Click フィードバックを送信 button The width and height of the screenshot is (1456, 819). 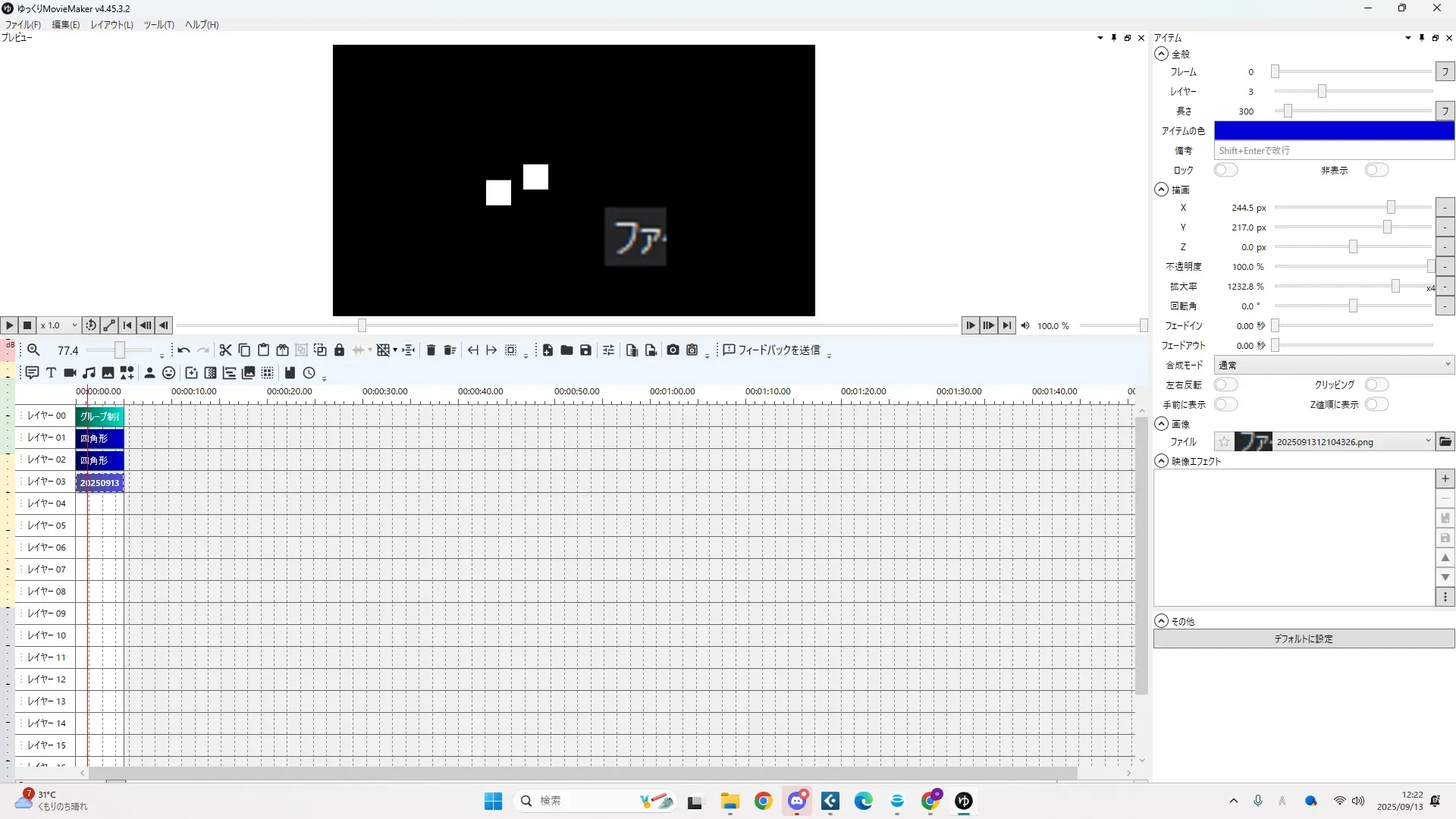pos(771,350)
